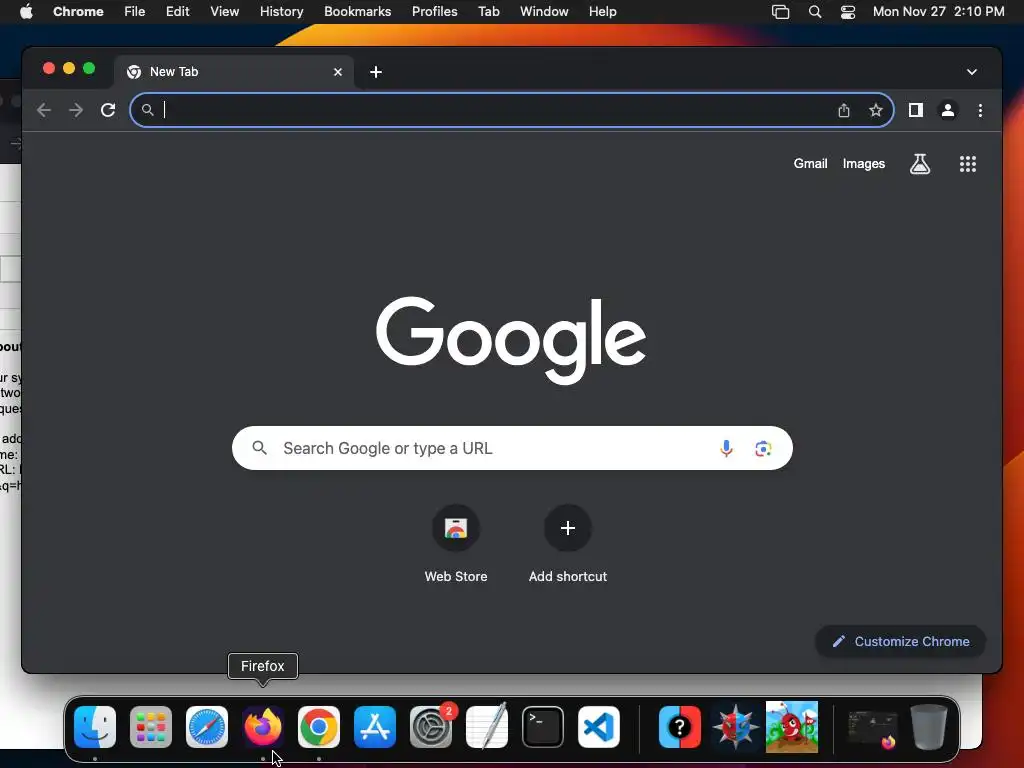The width and height of the screenshot is (1024, 768).
Task: Open the View menu
Action: point(225,12)
